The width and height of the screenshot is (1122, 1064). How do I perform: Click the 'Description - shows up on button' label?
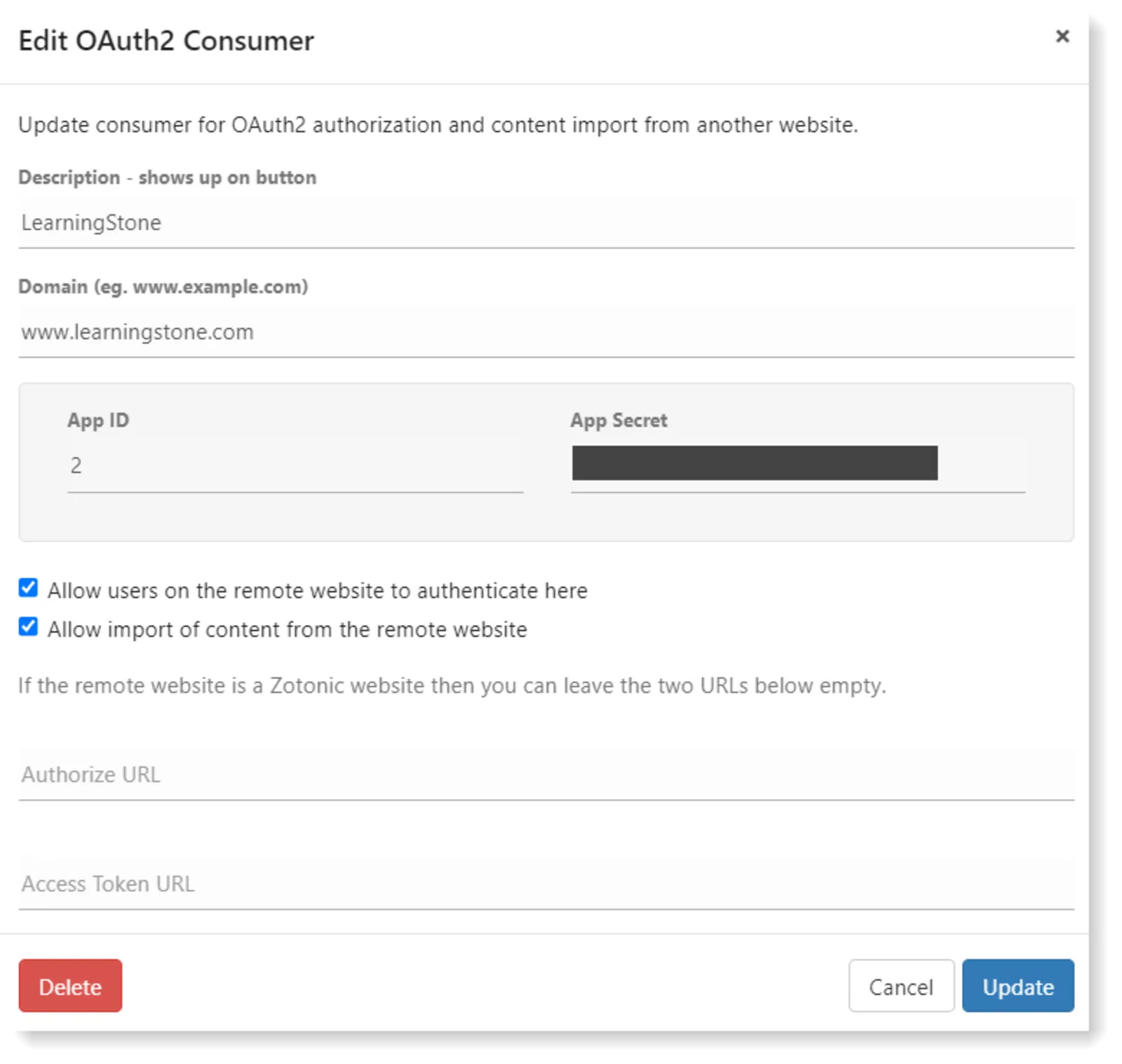(167, 177)
